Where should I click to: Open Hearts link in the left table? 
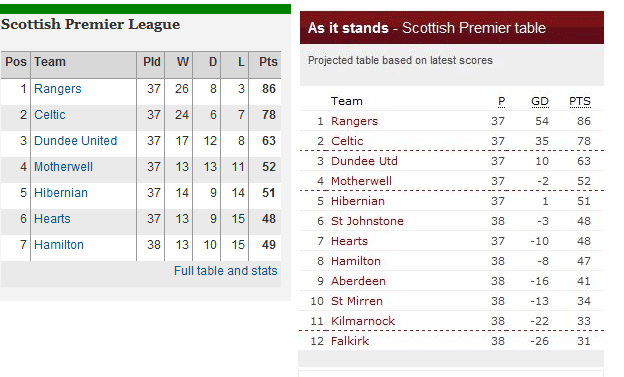point(52,219)
